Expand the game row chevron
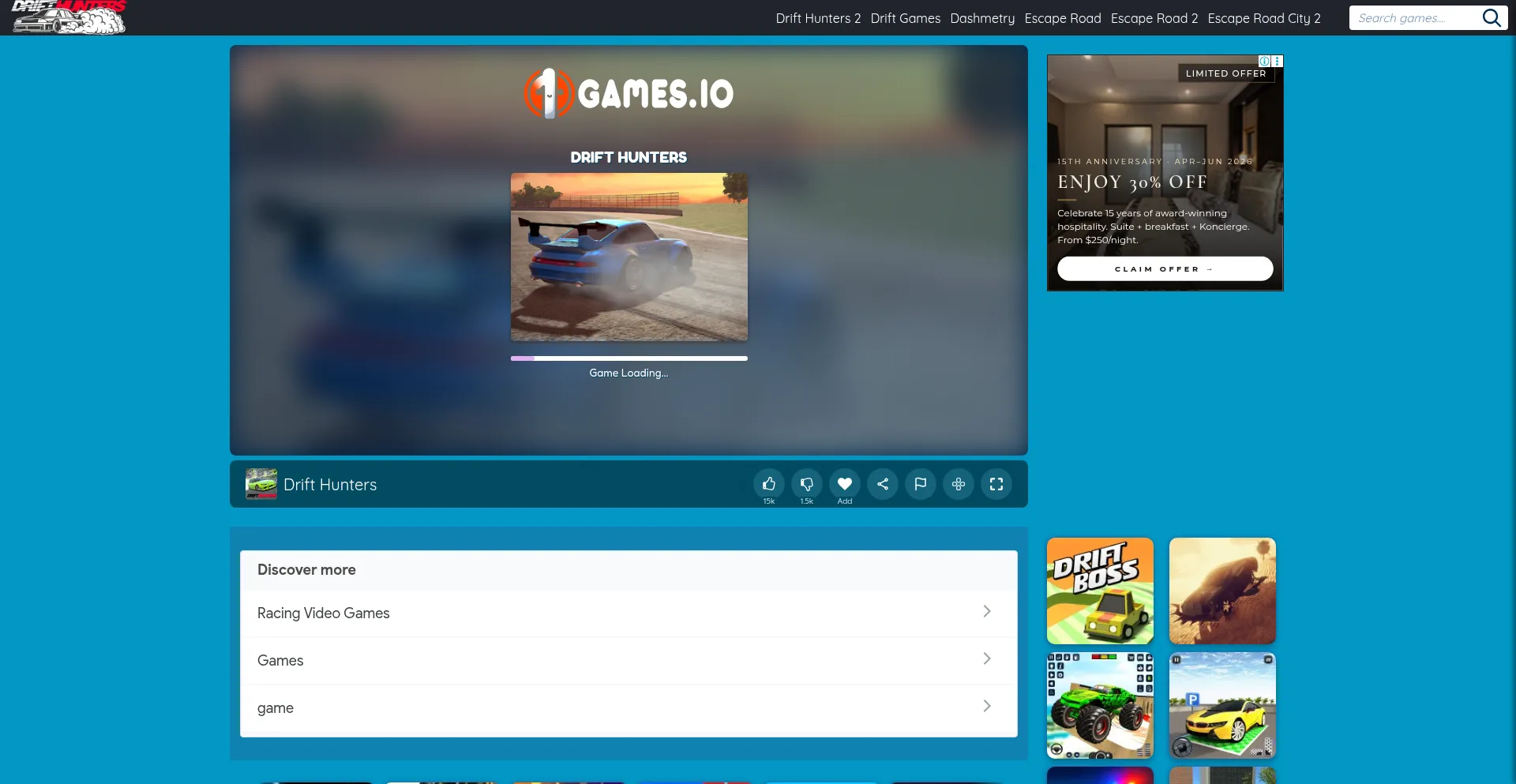The height and width of the screenshot is (784, 1516). pyautogui.click(x=987, y=707)
